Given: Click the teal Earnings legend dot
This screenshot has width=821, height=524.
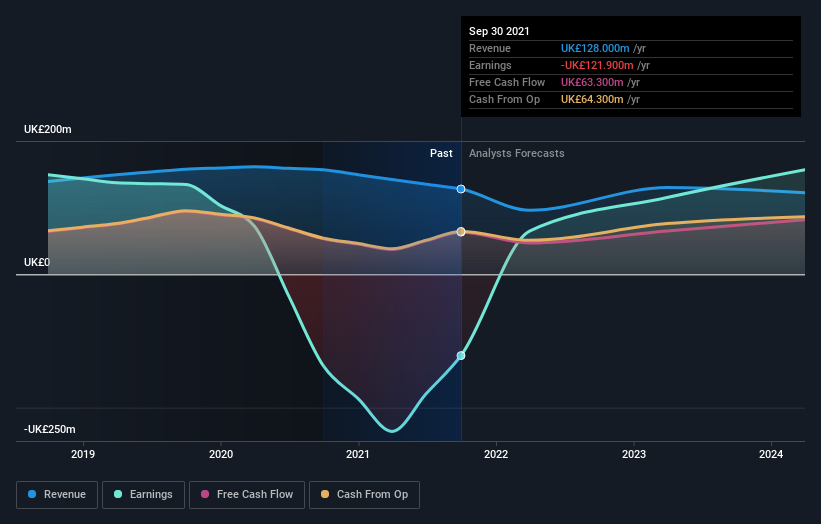Looking at the screenshot, I should point(118,494).
